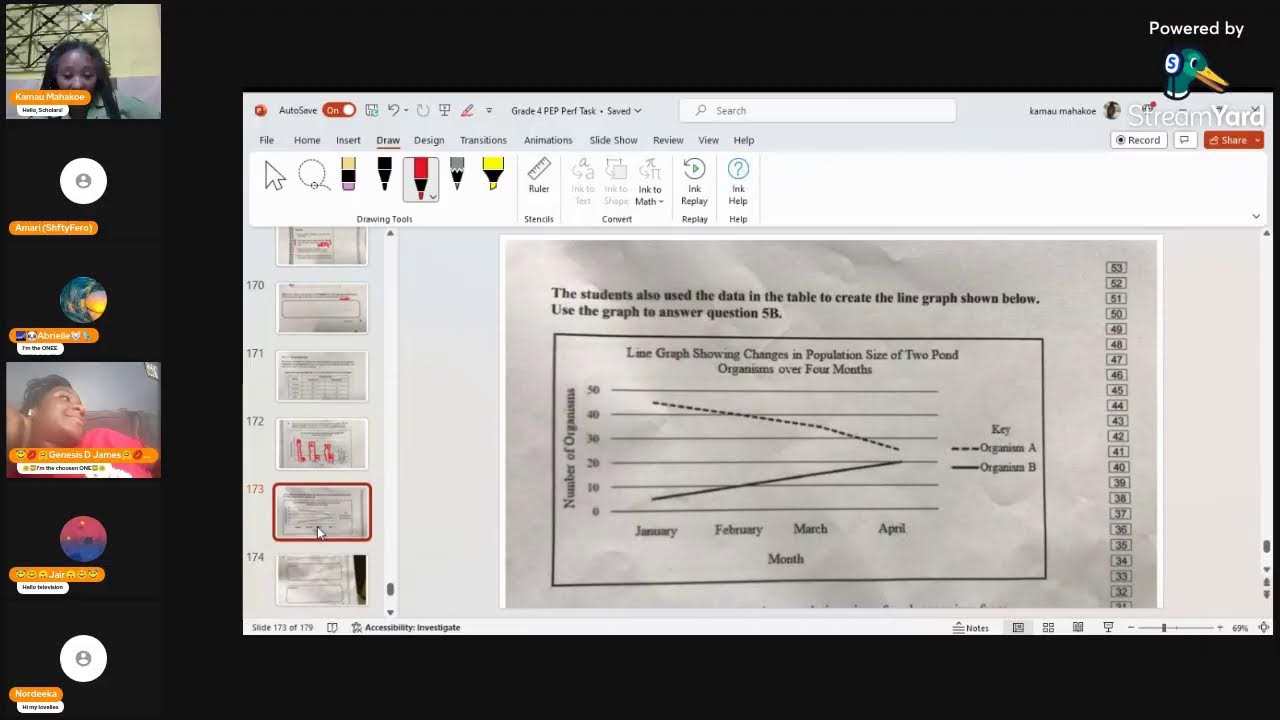
Task: Click Slide 173 of 179 indicator
Action: point(282,628)
